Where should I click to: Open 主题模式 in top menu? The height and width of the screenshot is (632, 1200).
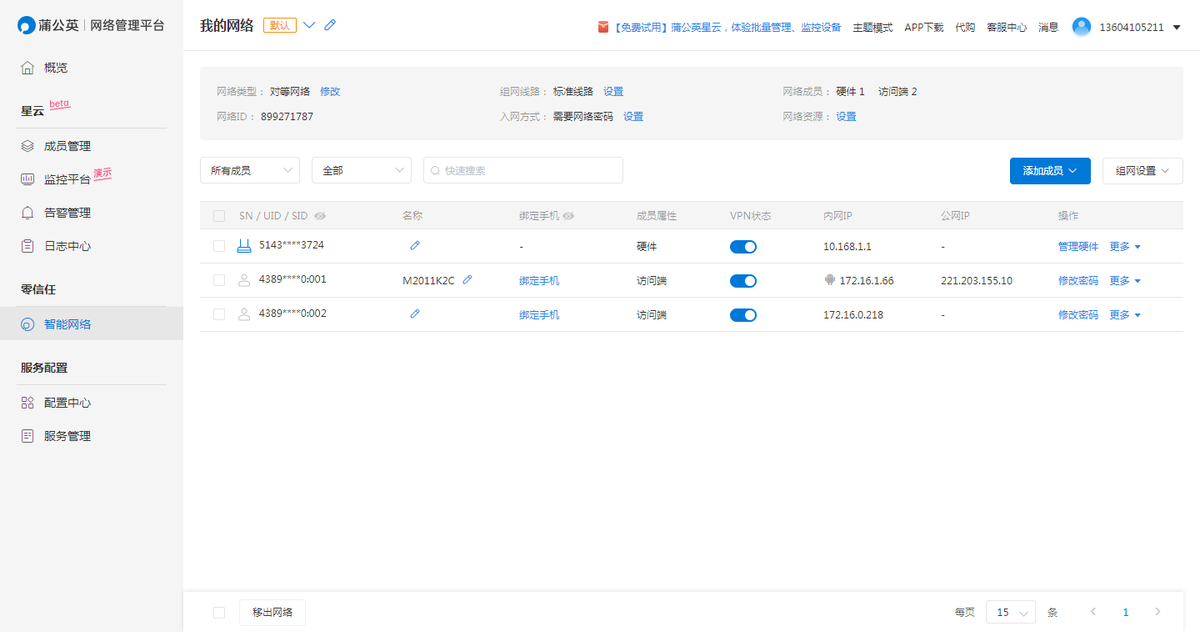coord(872,27)
